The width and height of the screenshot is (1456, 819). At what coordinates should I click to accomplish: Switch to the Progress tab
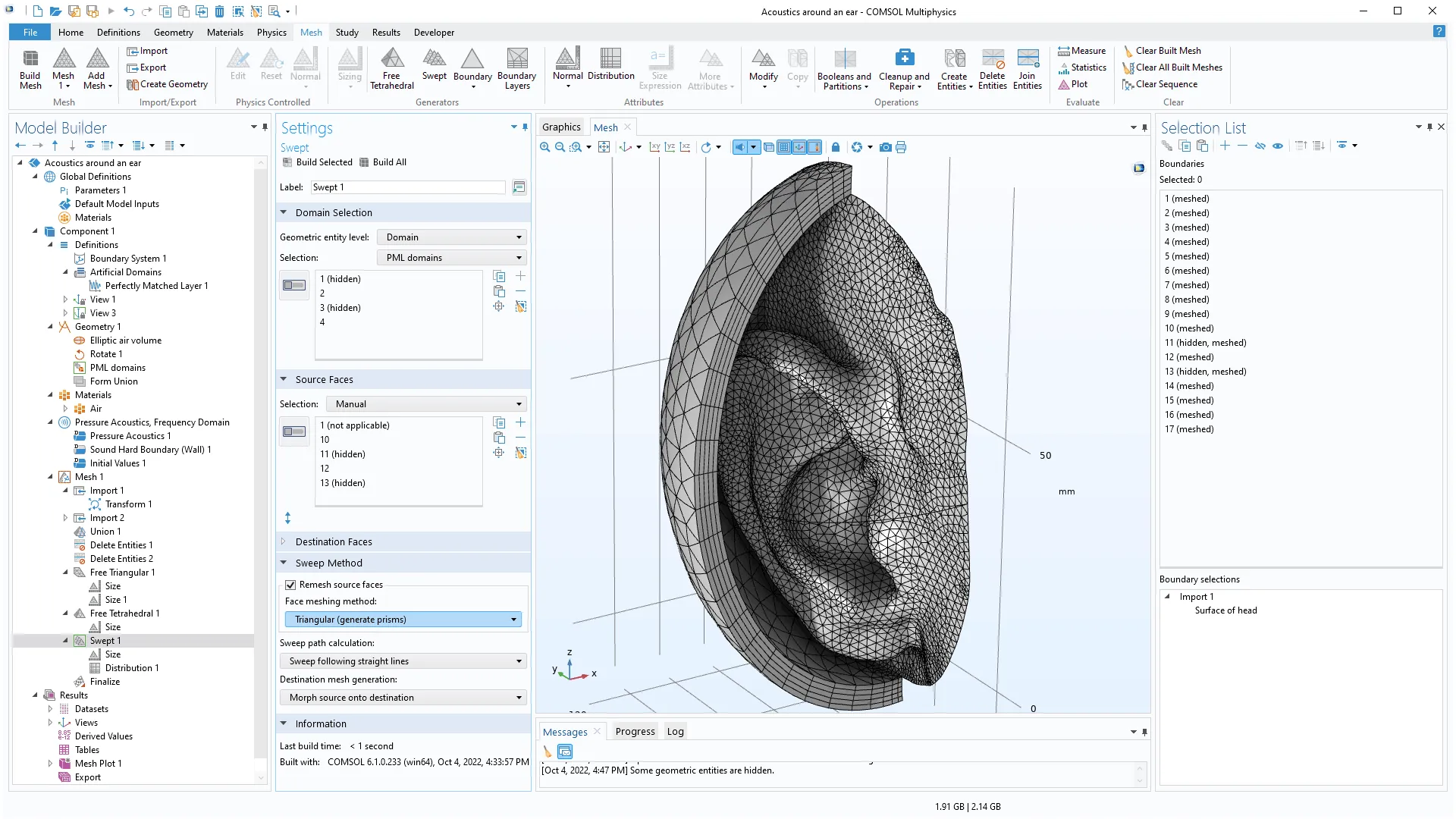tap(635, 731)
